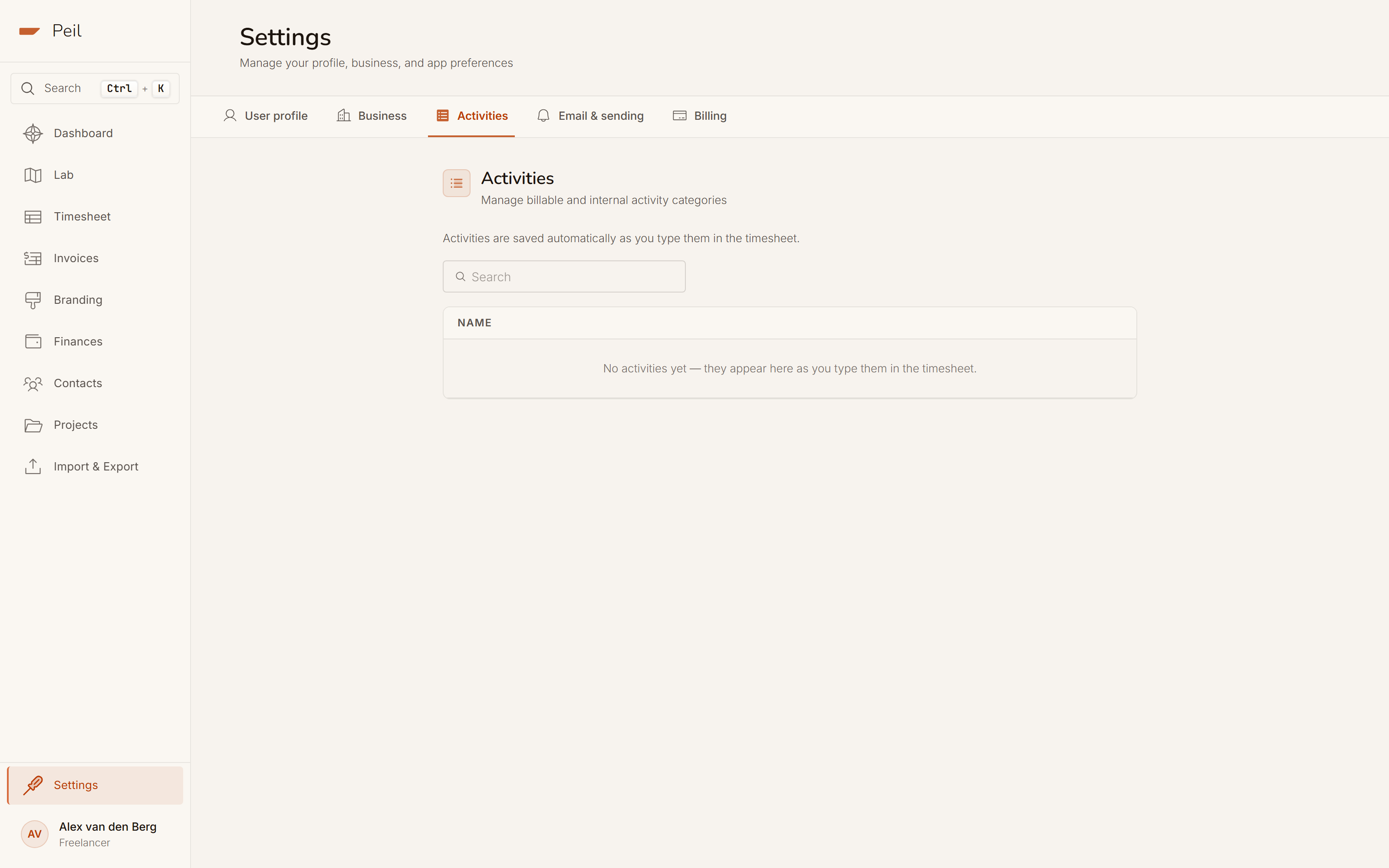Focus the activities Search field
1389x868 pixels.
click(564, 277)
